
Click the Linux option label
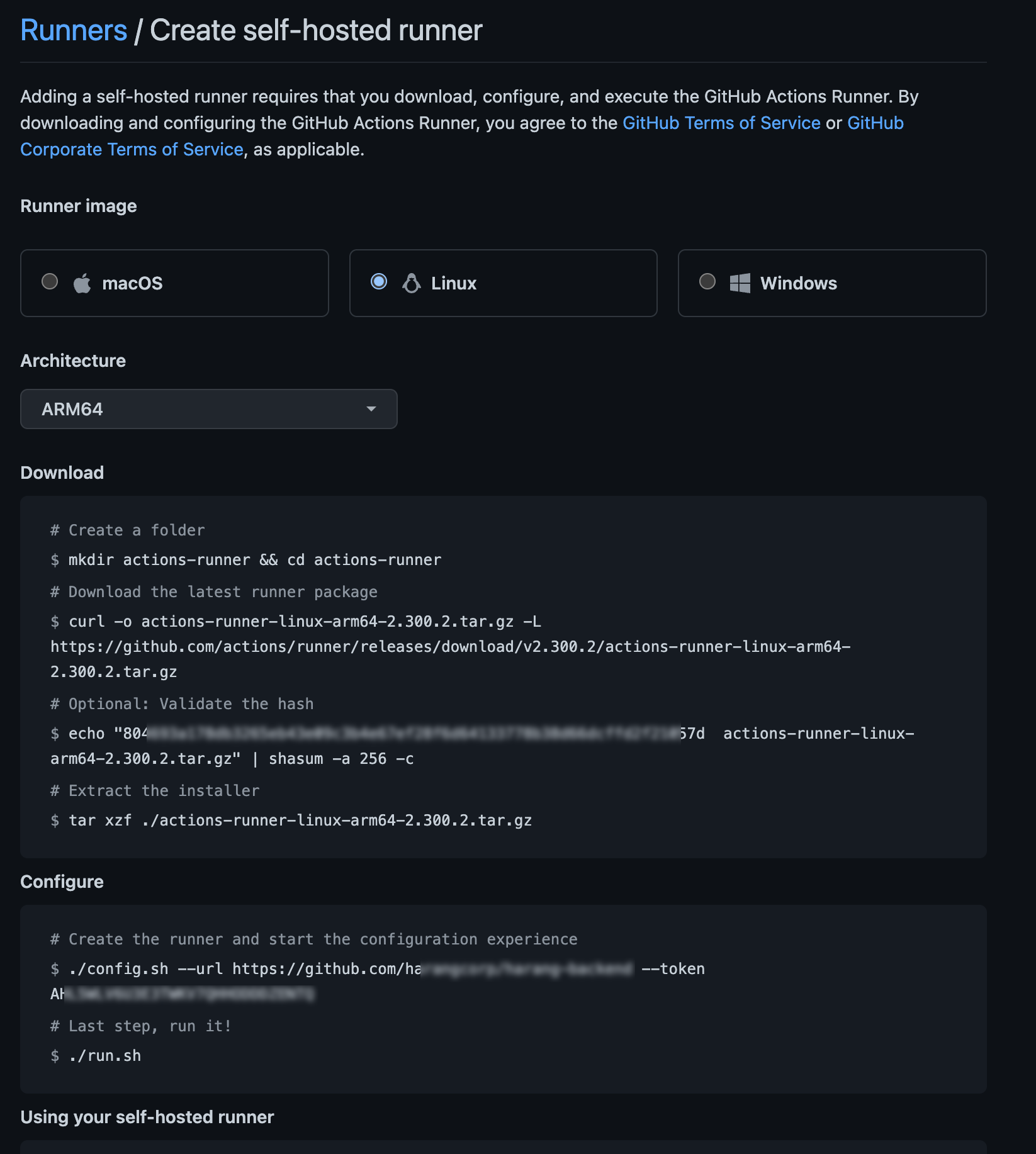coord(454,283)
